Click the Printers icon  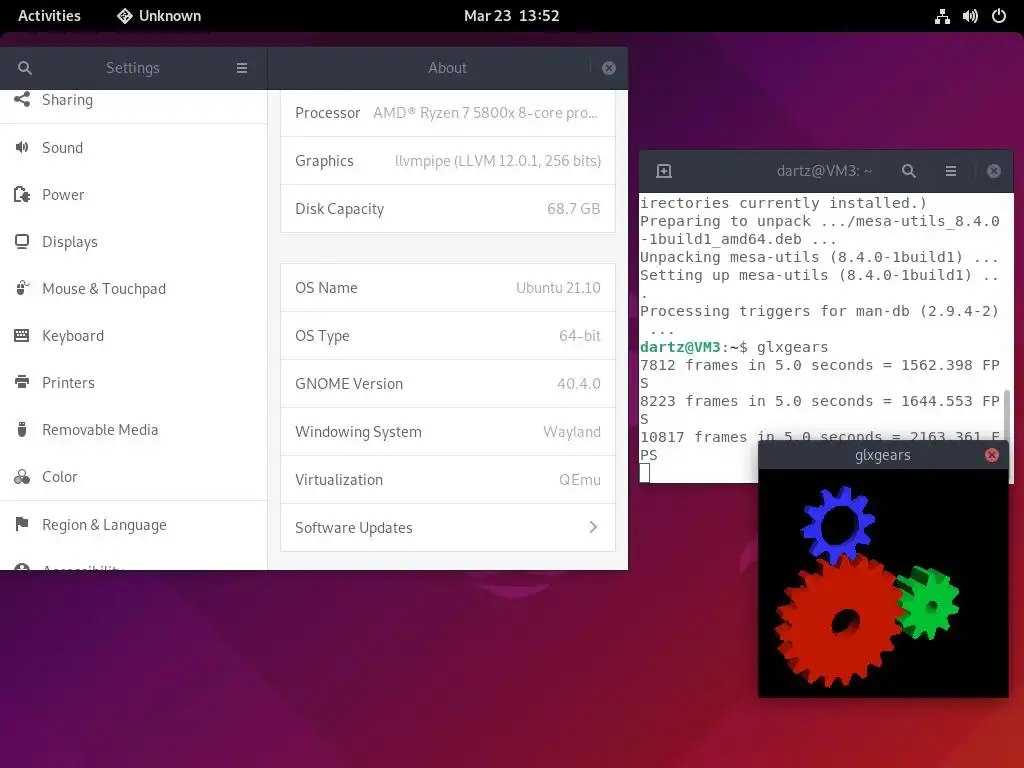point(22,383)
